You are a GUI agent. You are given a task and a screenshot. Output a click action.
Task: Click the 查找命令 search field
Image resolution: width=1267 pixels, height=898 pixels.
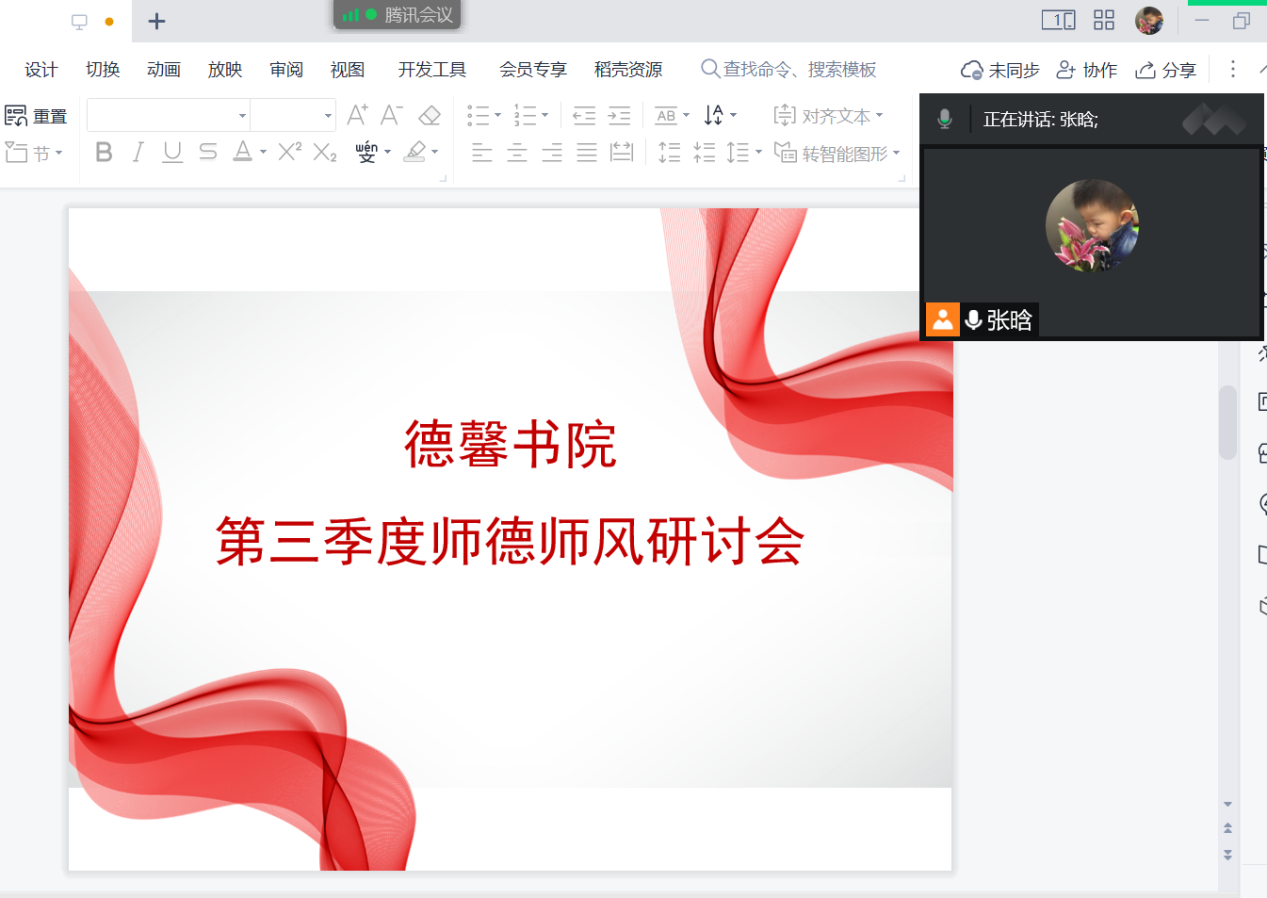point(798,70)
